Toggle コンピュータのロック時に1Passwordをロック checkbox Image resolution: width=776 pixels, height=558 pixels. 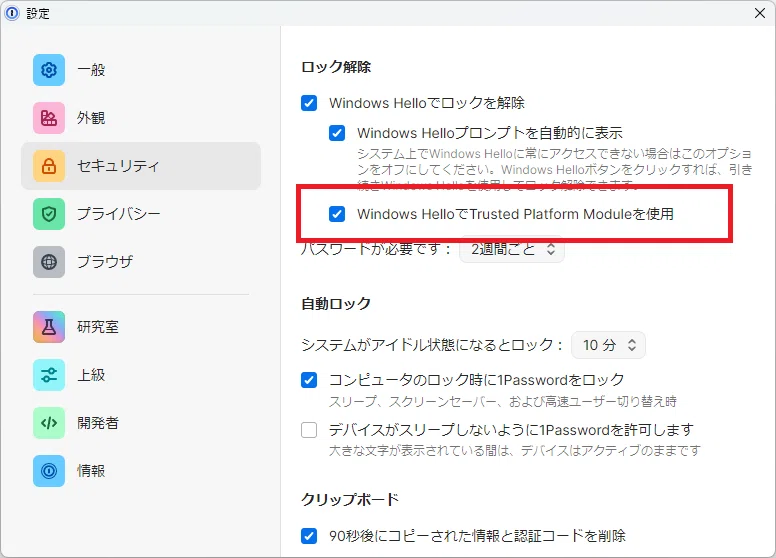point(309,380)
